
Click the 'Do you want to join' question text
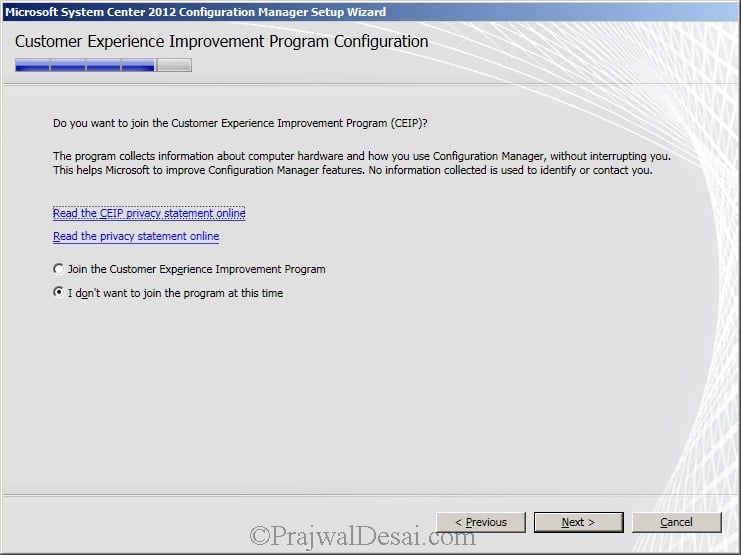pos(240,123)
